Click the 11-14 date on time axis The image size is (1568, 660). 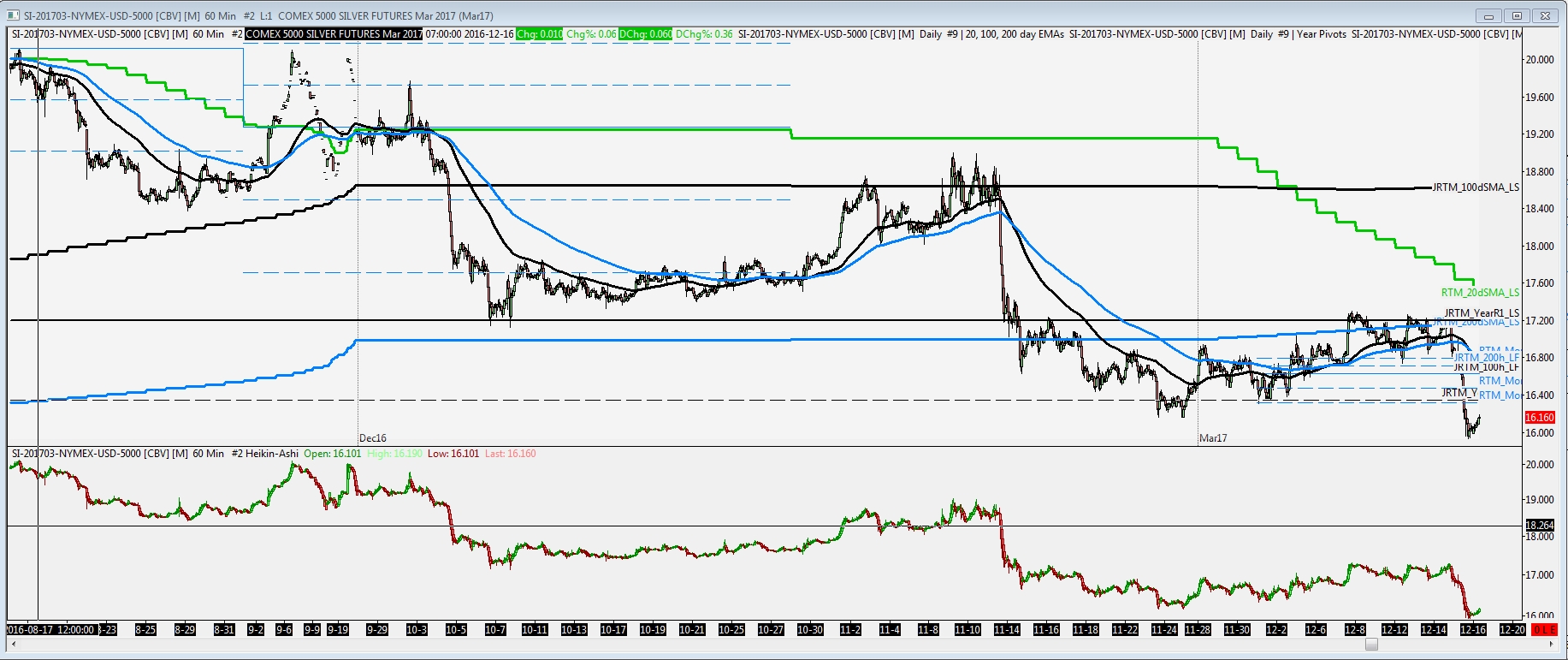pyautogui.click(x=1007, y=630)
